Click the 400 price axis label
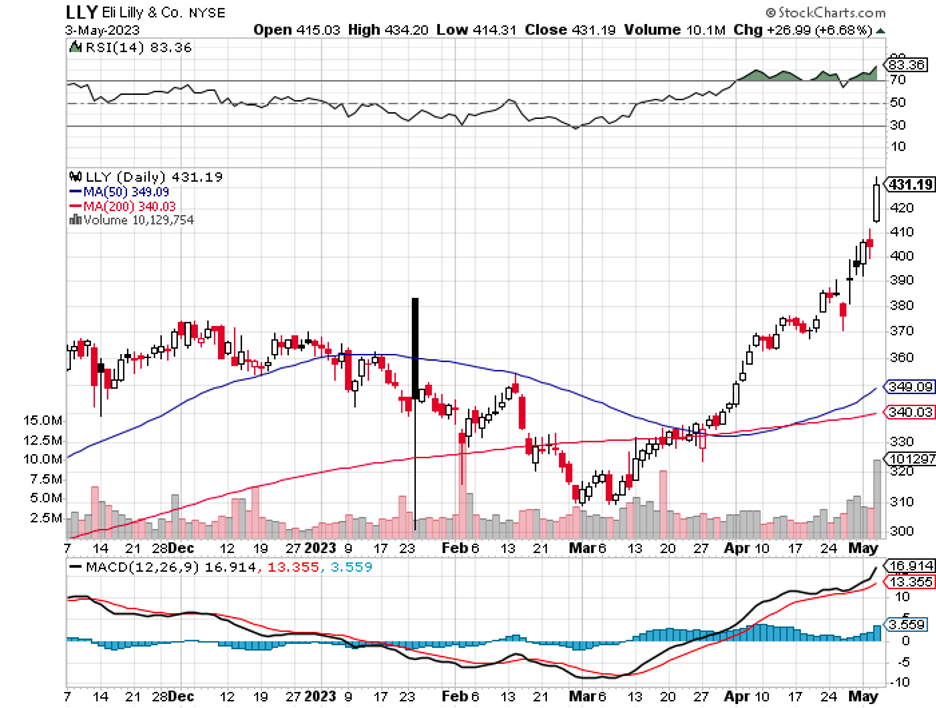 tap(901, 256)
